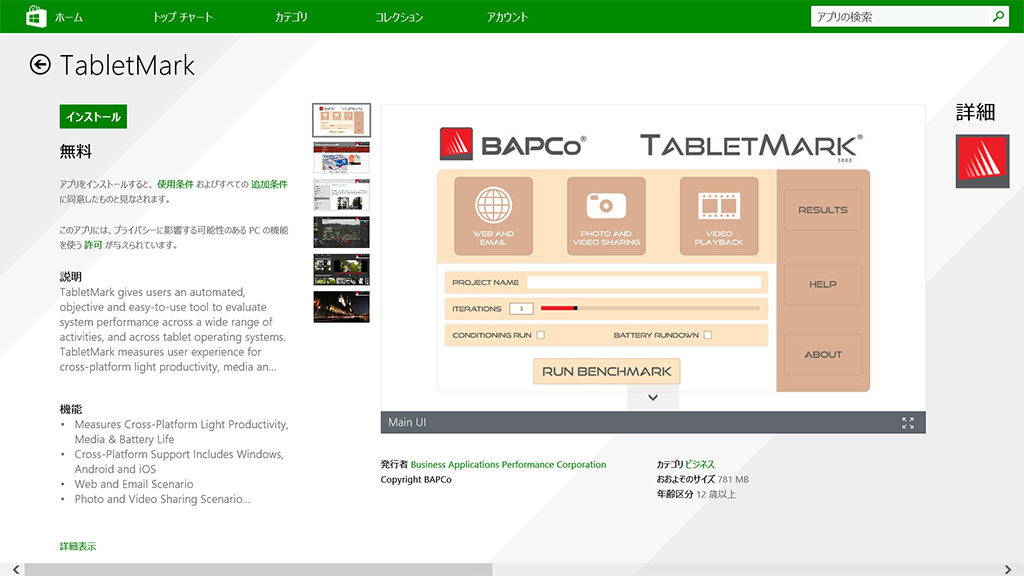Click the Web and Email Scenario bullet

[134, 484]
